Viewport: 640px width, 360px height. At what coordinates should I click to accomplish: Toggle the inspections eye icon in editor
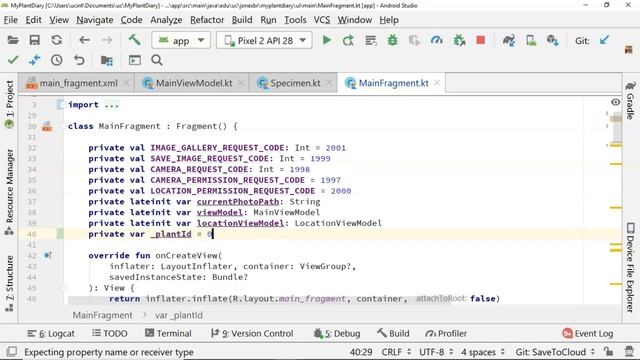[x=616, y=102]
